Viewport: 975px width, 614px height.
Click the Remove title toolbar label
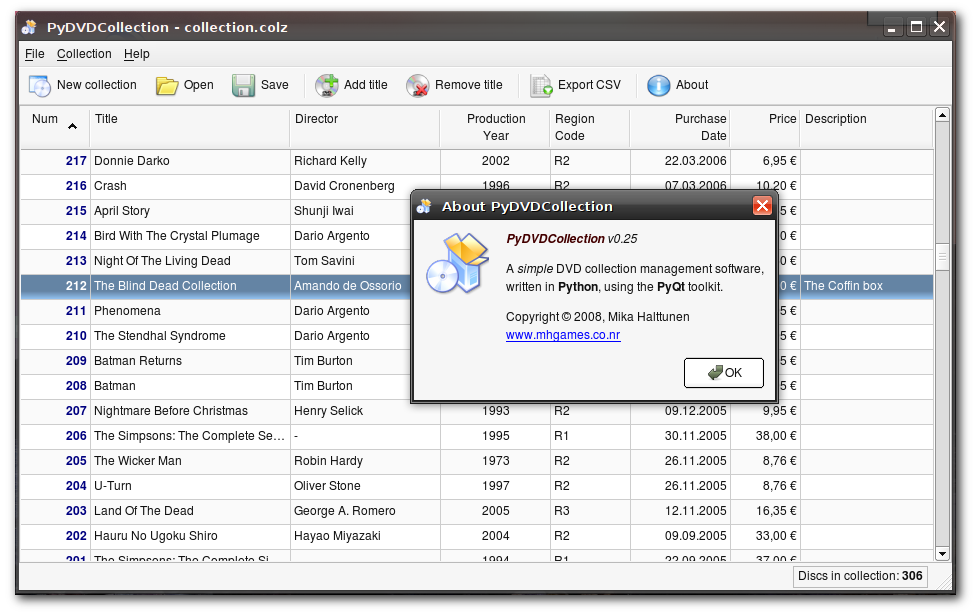click(x=469, y=85)
